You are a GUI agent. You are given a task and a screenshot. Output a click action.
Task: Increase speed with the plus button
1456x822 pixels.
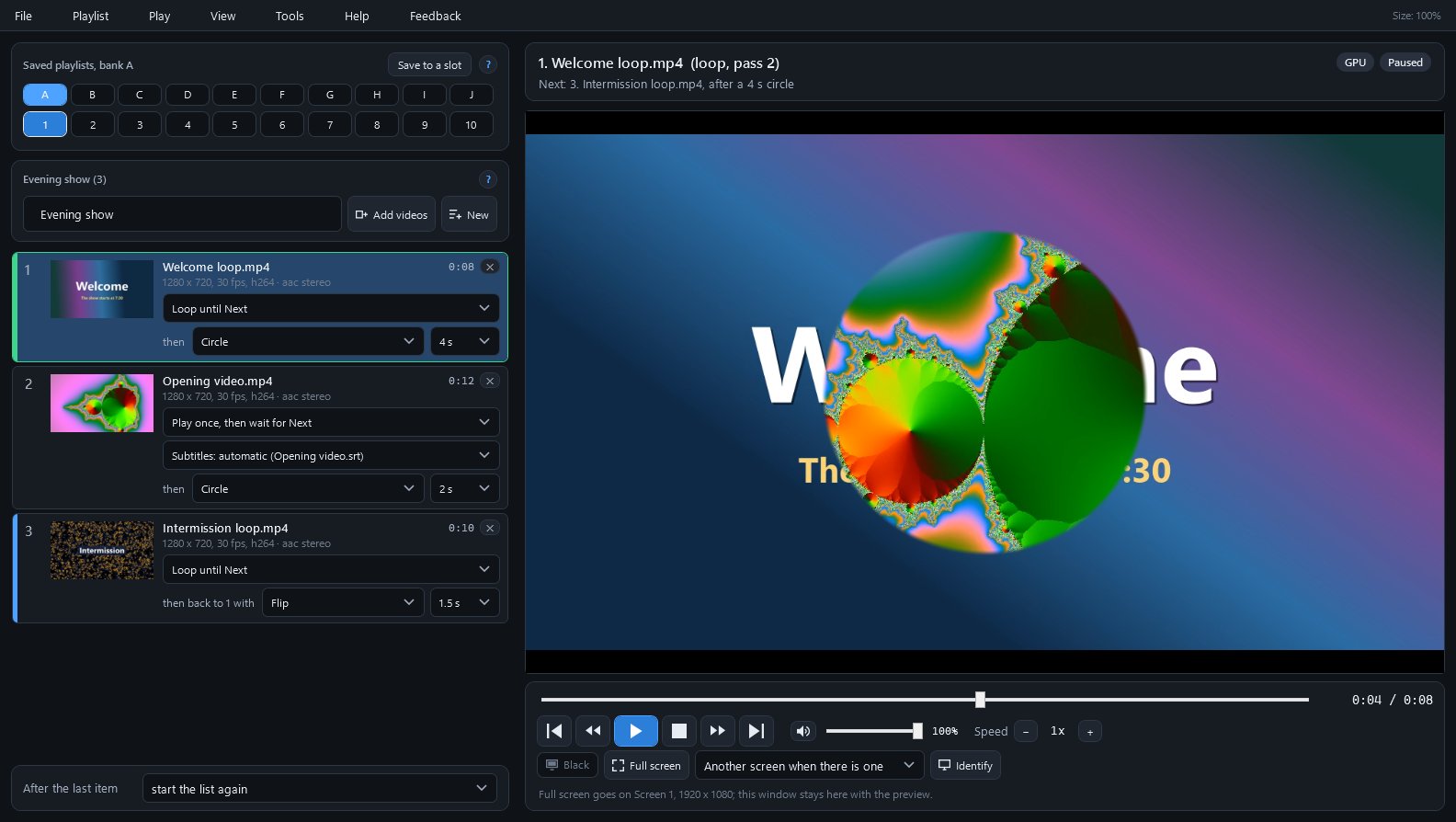point(1090,732)
